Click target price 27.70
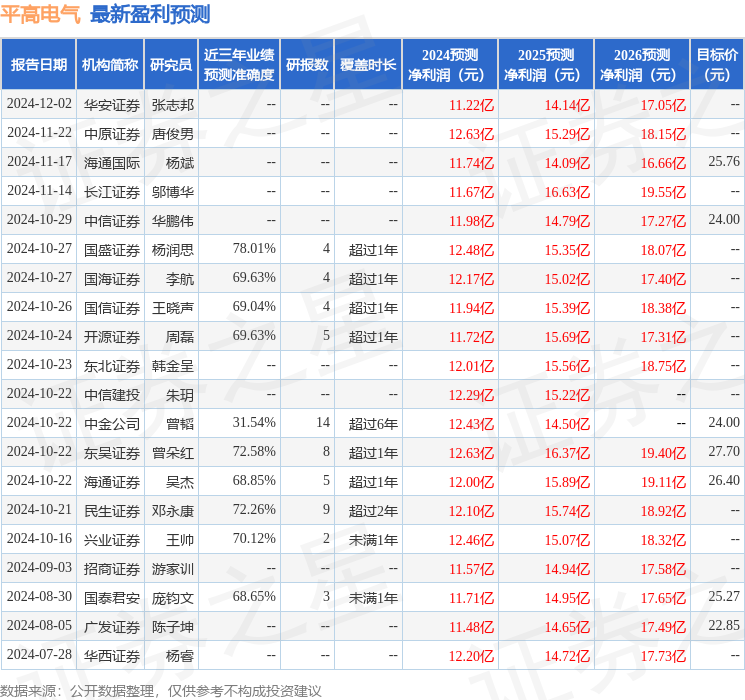This screenshot has height=700, width=745. pos(724,451)
